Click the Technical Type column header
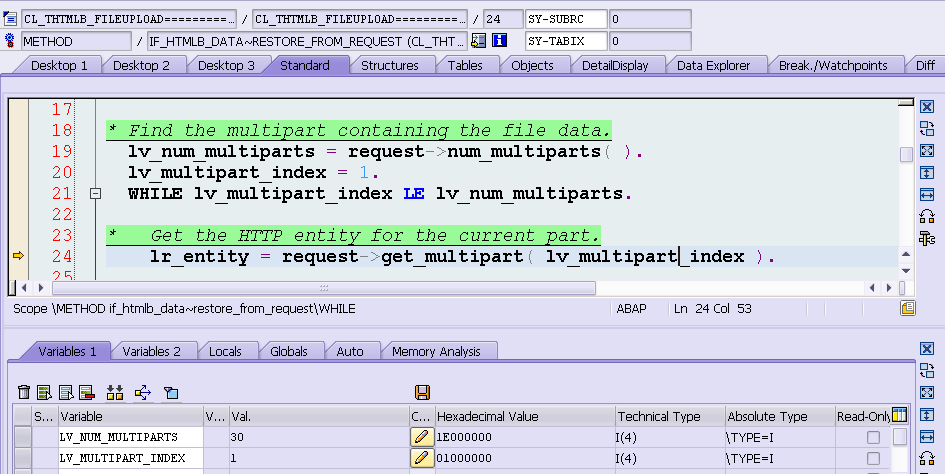 pyautogui.click(x=670, y=416)
